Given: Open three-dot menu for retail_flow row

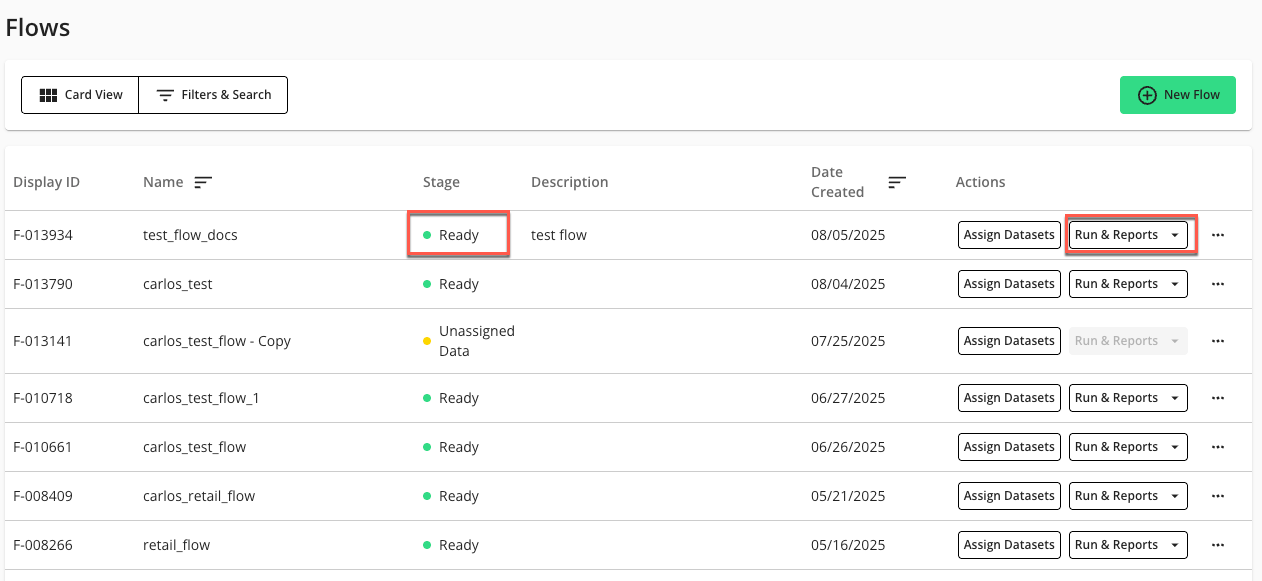Looking at the screenshot, I should [1217, 545].
